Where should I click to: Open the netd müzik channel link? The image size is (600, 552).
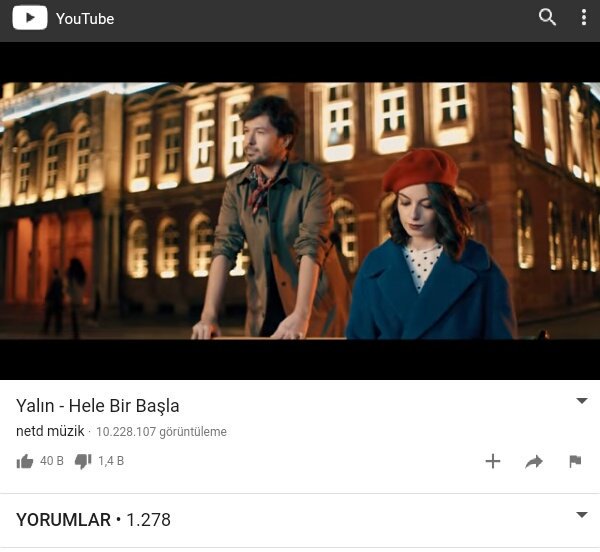pos(50,431)
